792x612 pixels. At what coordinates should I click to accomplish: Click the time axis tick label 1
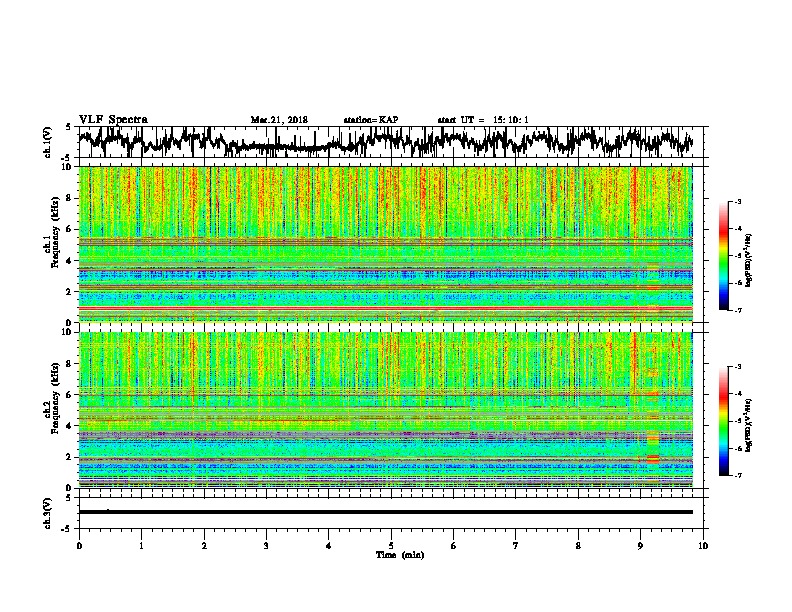pyautogui.click(x=141, y=546)
